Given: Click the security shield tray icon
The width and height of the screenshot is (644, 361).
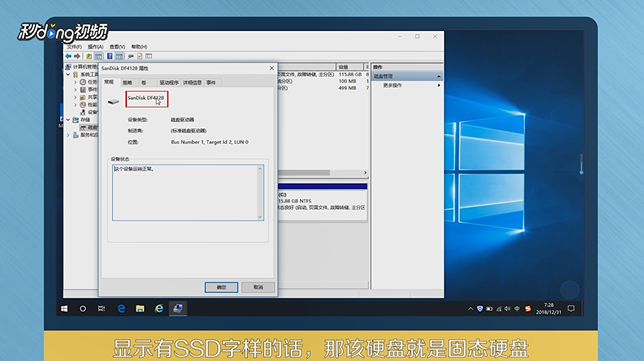Looking at the screenshot, I should 480,308.
